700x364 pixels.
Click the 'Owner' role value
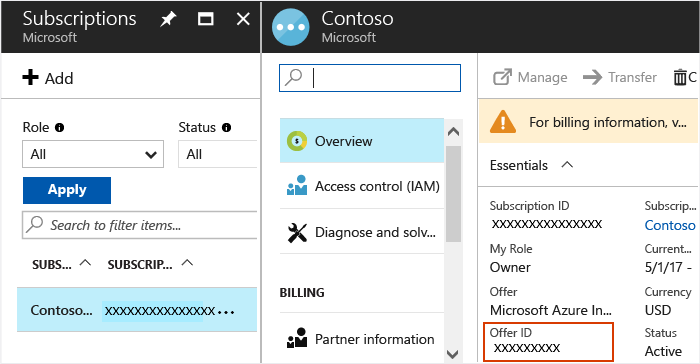click(x=510, y=267)
